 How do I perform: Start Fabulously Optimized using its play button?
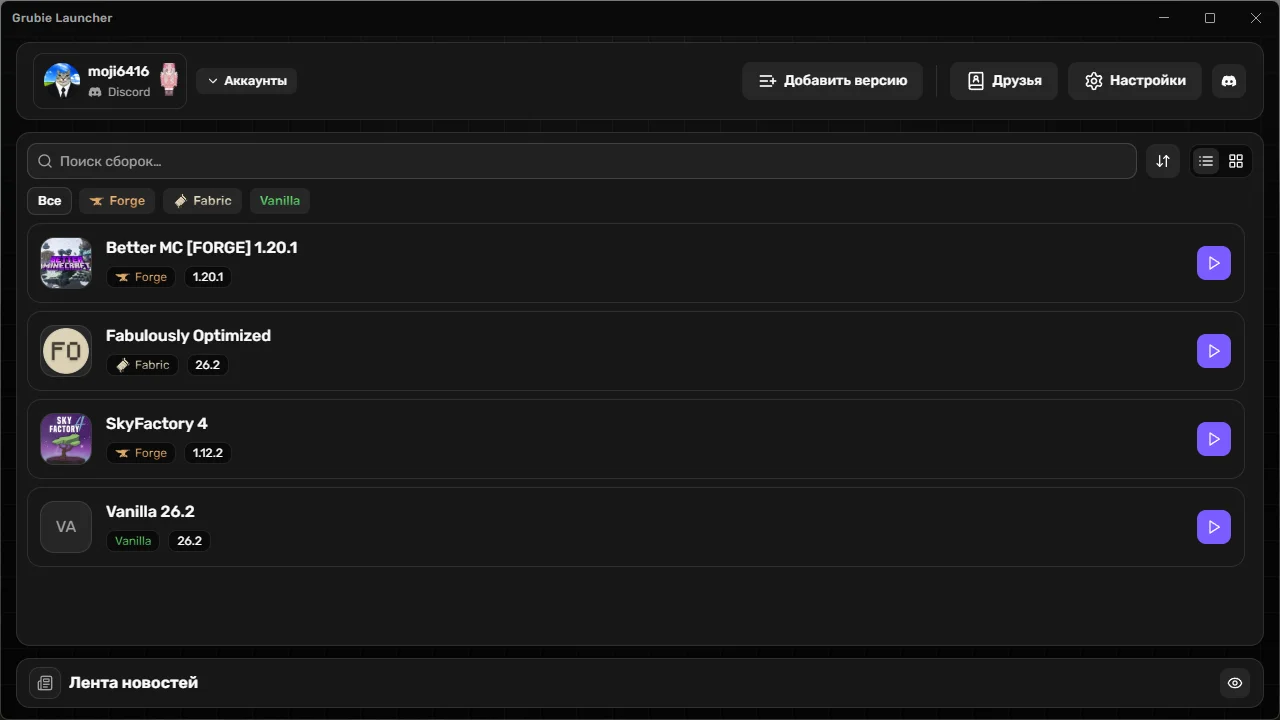coord(1213,351)
